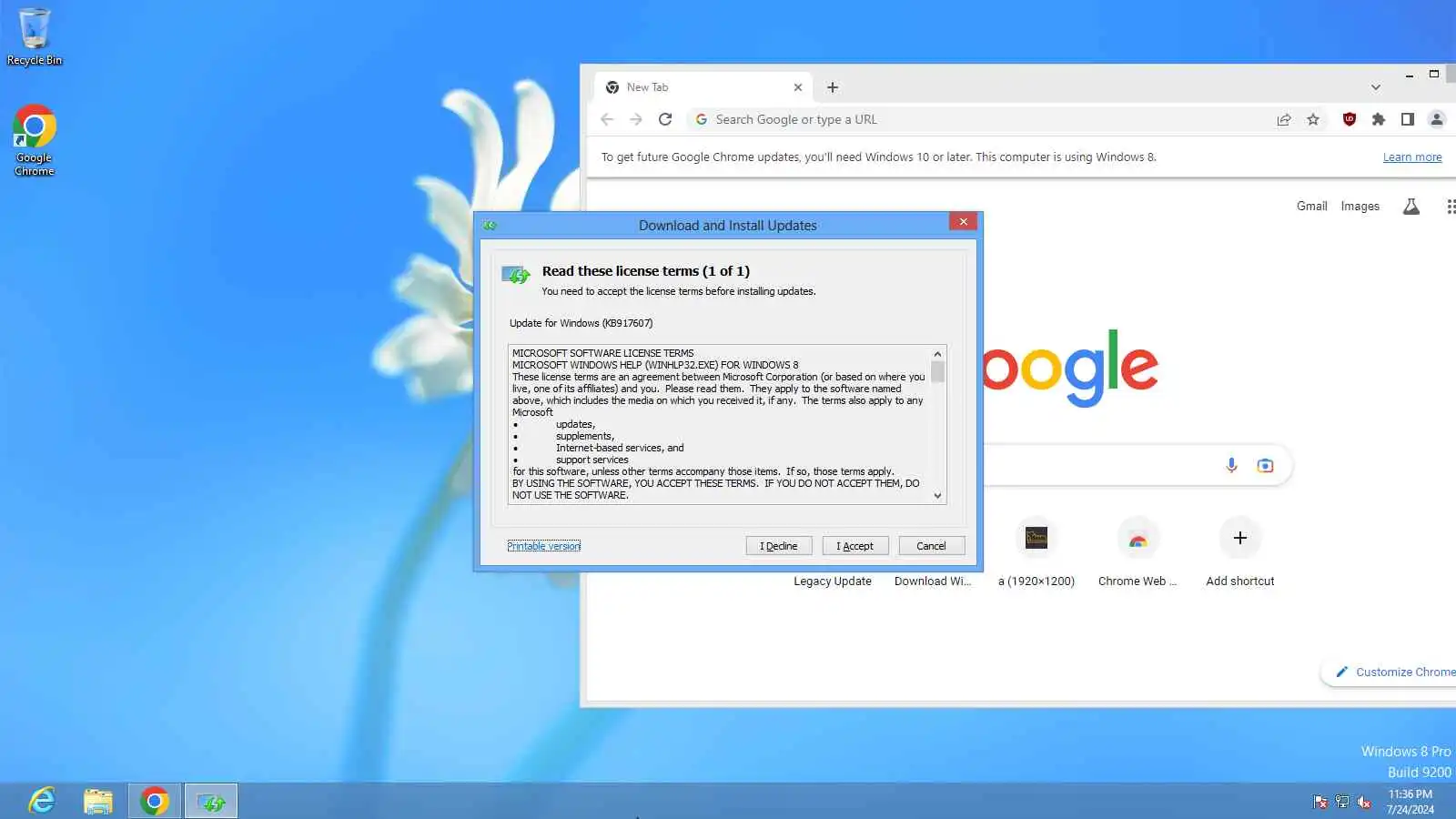Switch to Chrome via the taskbar icon

[x=155, y=801]
